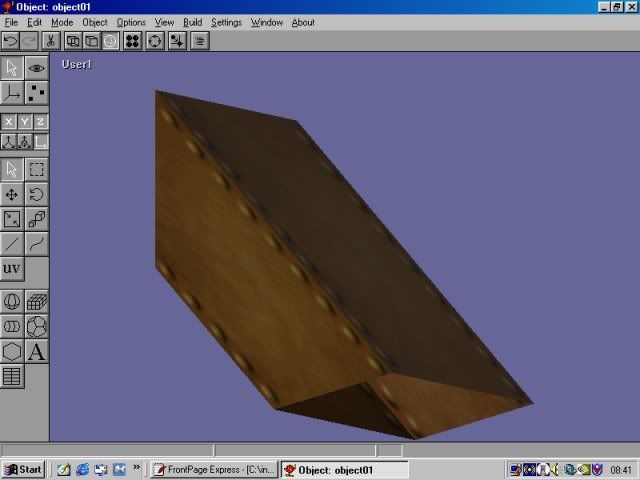Click the User1 viewport label

(x=76, y=64)
